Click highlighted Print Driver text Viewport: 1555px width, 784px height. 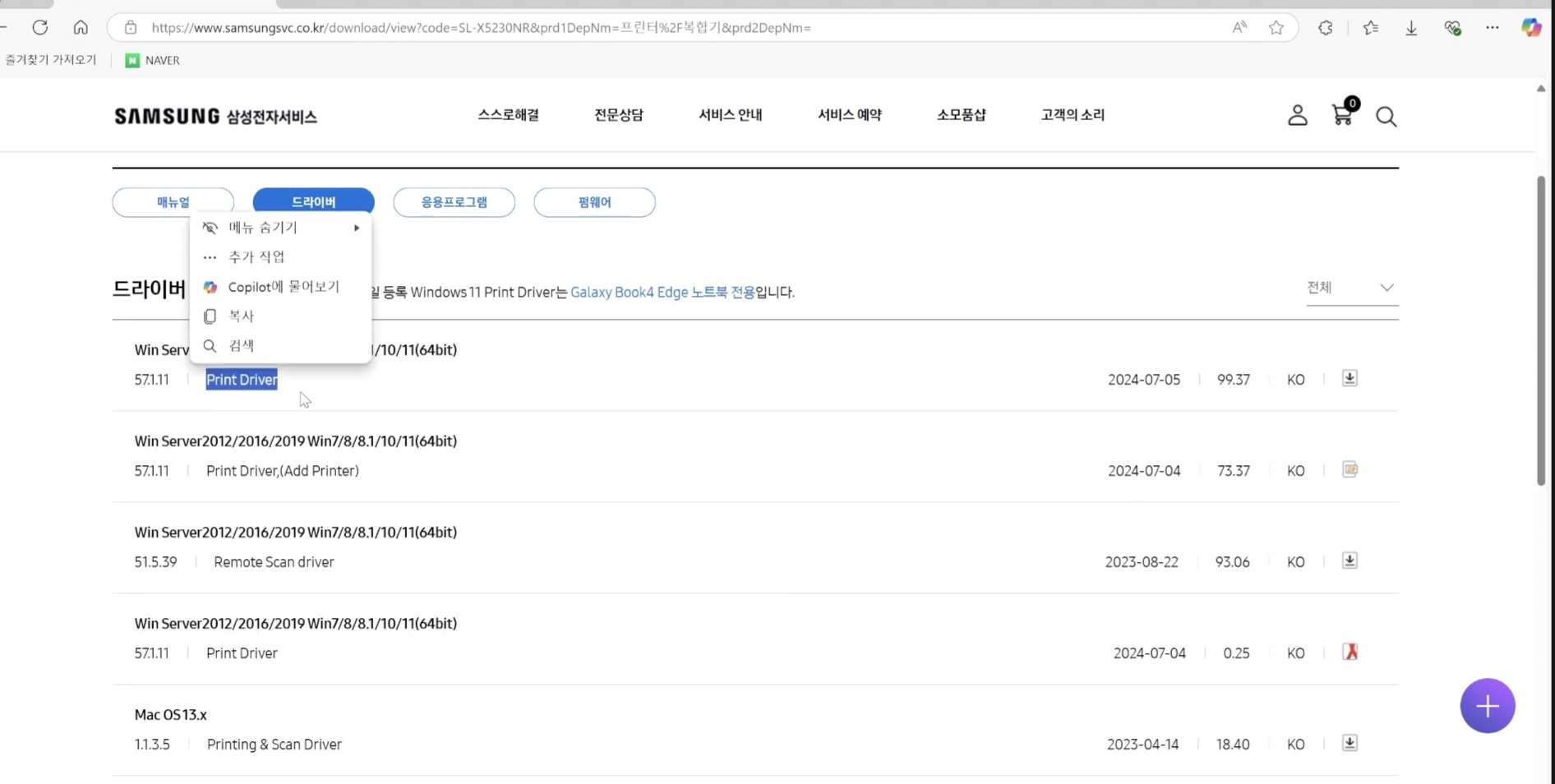(242, 380)
